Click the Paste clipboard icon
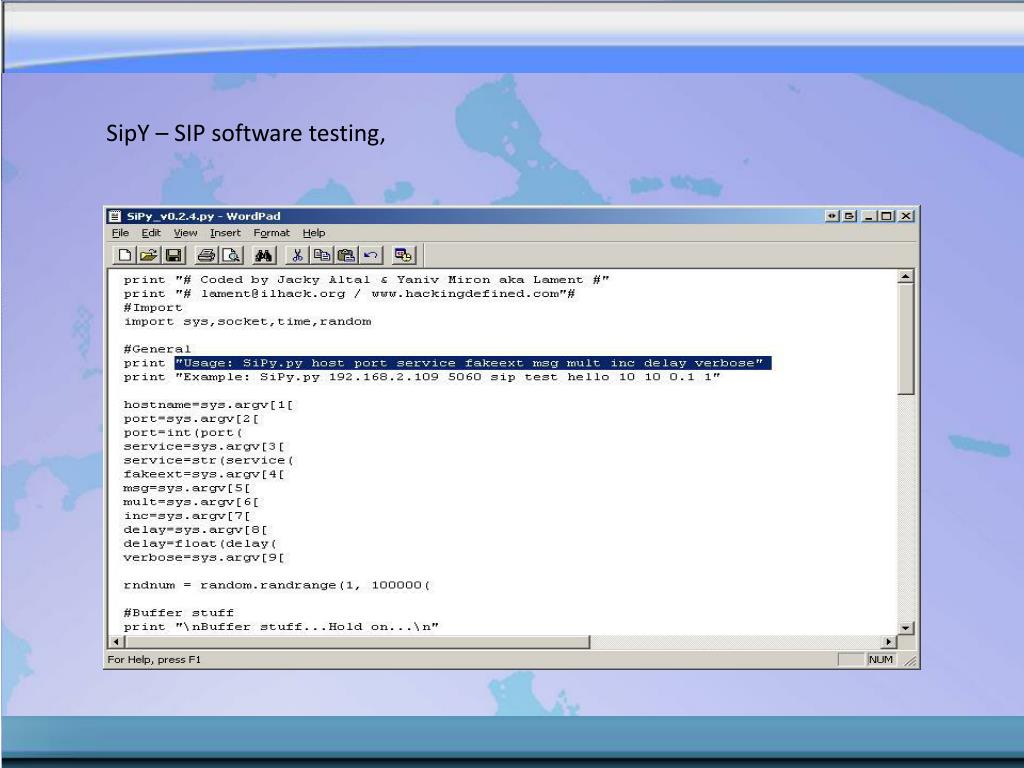This screenshot has width=1024, height=768. pyautogui.click(x=346, y=255)
